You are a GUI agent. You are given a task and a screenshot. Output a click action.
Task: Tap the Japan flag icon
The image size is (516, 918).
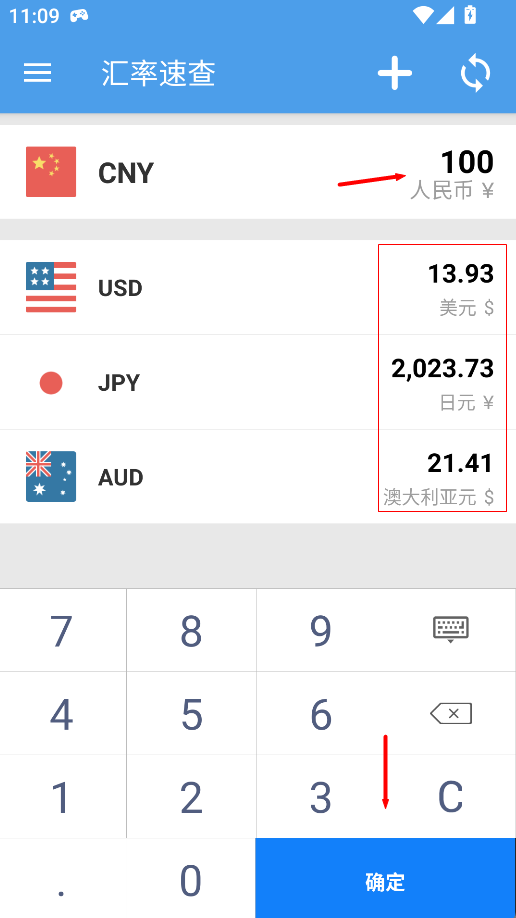[x=51, y=383]
